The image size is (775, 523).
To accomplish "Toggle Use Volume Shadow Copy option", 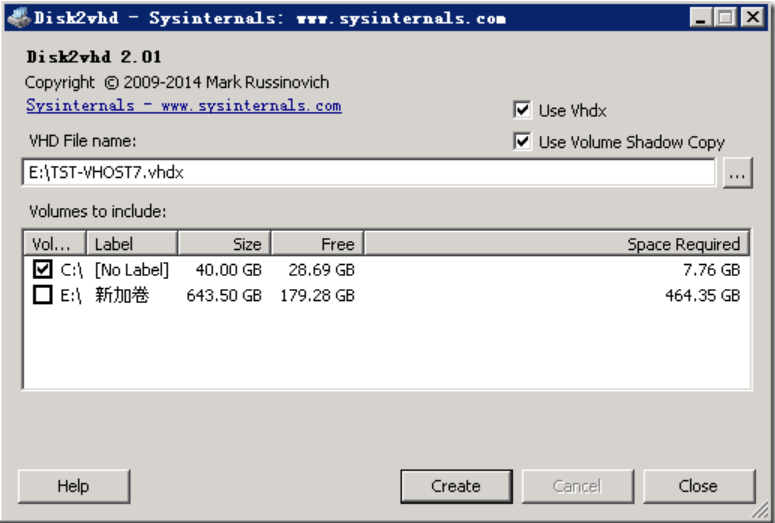I will click(x=522, y=141).
